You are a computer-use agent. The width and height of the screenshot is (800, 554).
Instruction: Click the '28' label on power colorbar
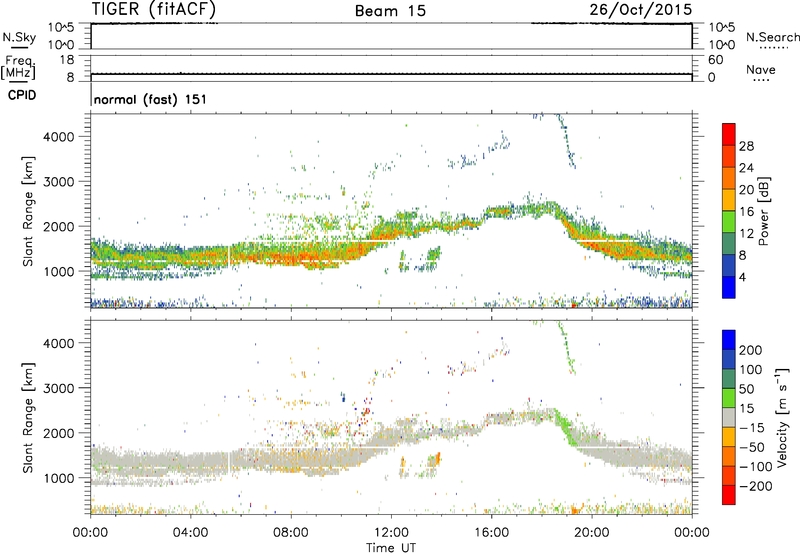coord(746,146)
